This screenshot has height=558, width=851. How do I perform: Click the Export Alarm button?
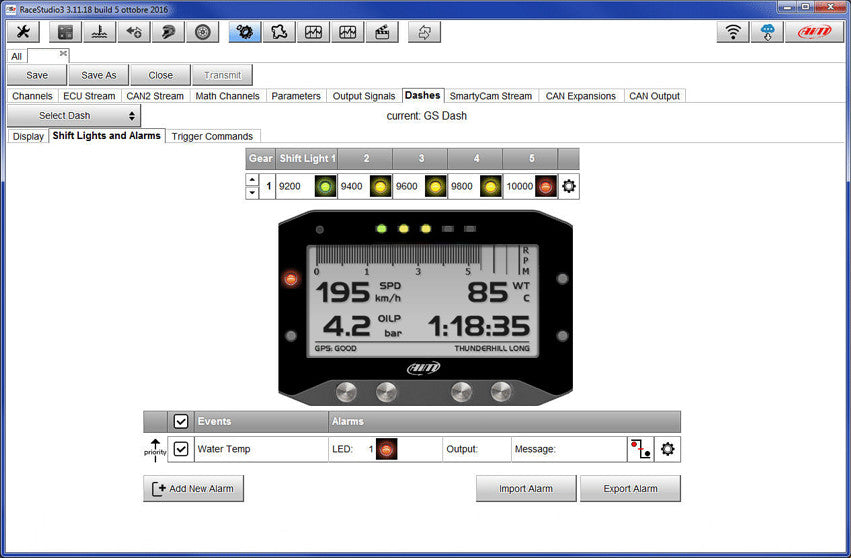tap(630, 489)
